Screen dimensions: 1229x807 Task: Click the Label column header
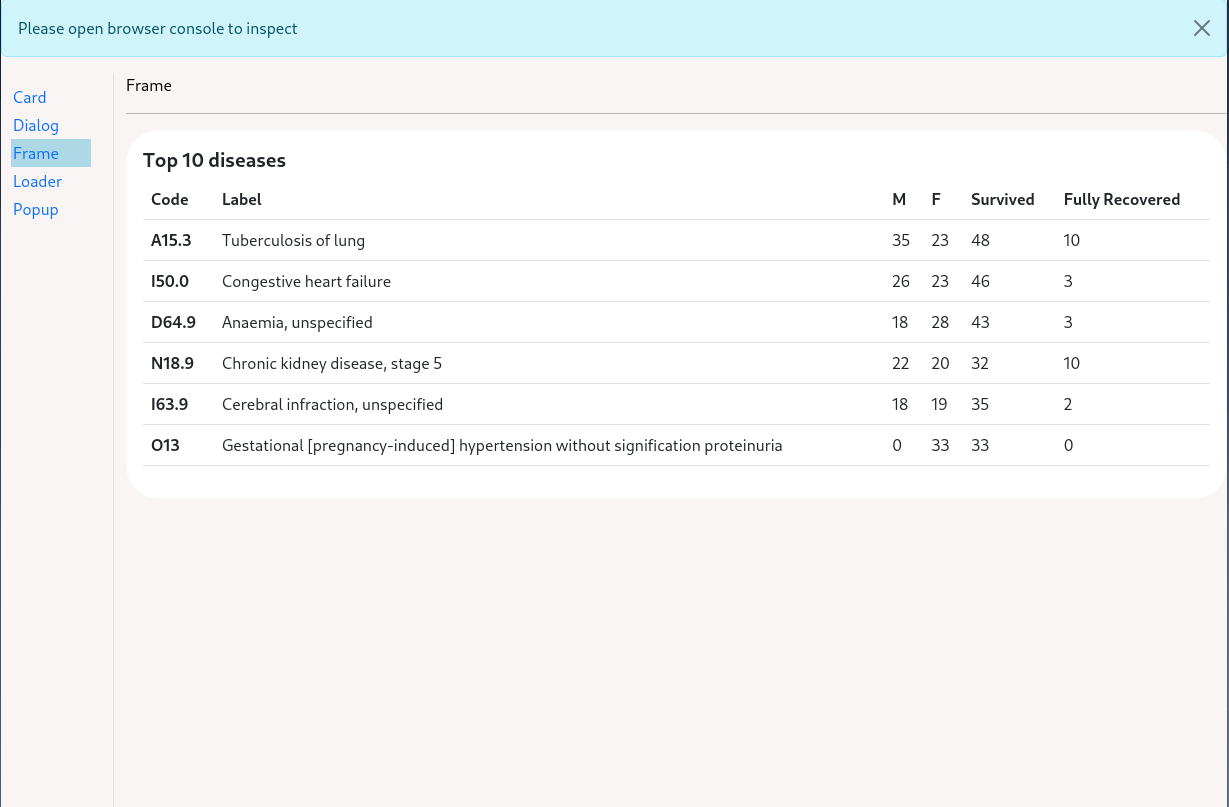coord(242,199)
